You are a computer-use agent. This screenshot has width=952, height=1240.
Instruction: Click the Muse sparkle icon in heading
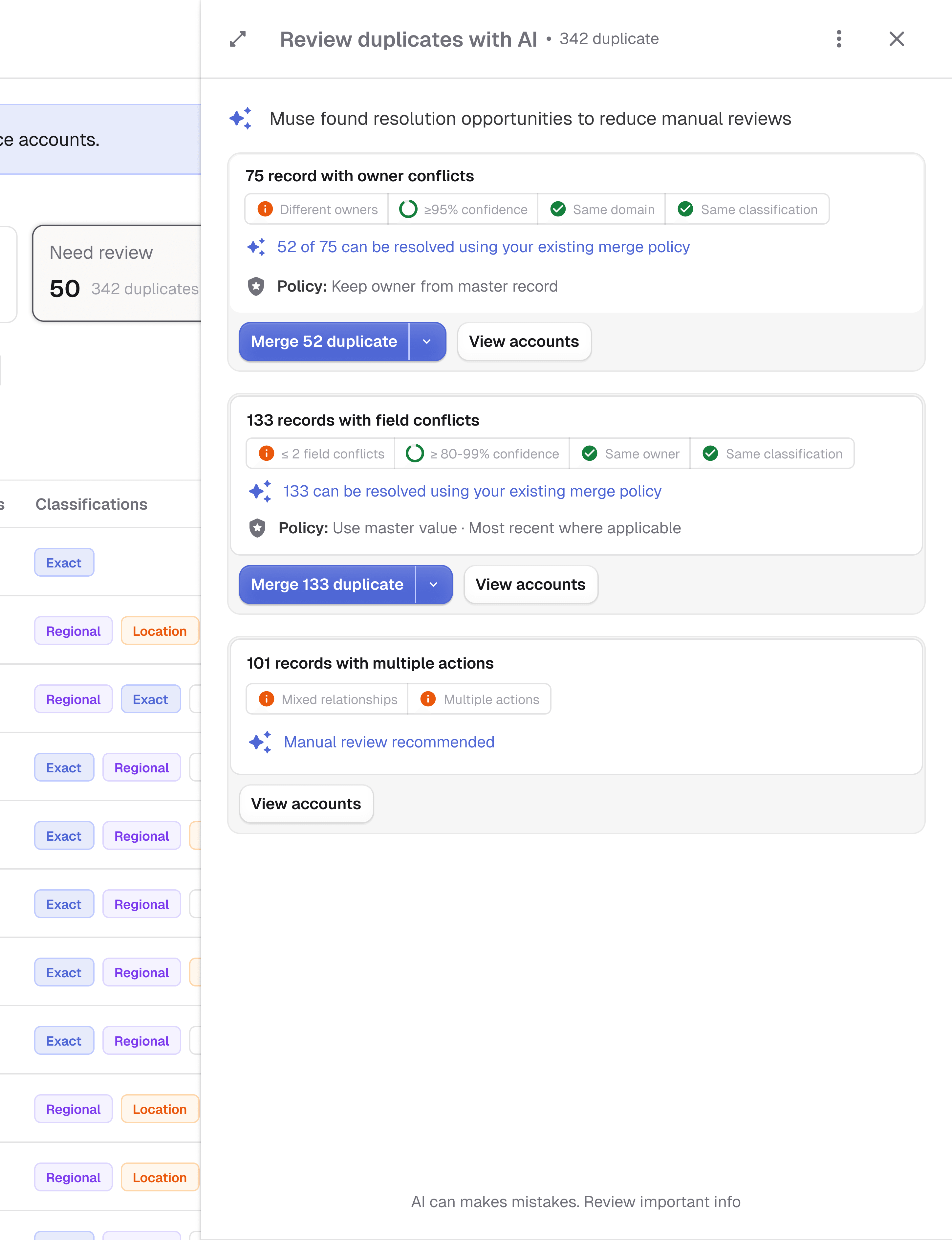tap(241, 119)
